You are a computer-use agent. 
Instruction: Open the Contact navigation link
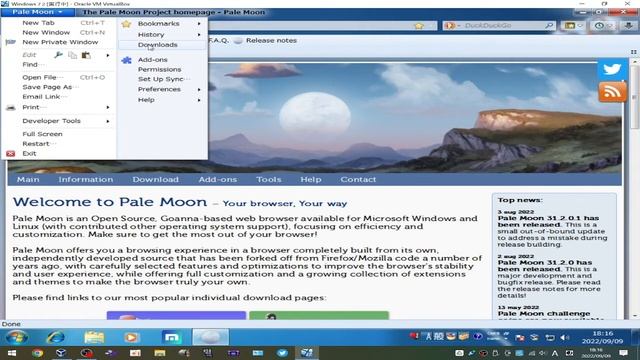[358, 180]
